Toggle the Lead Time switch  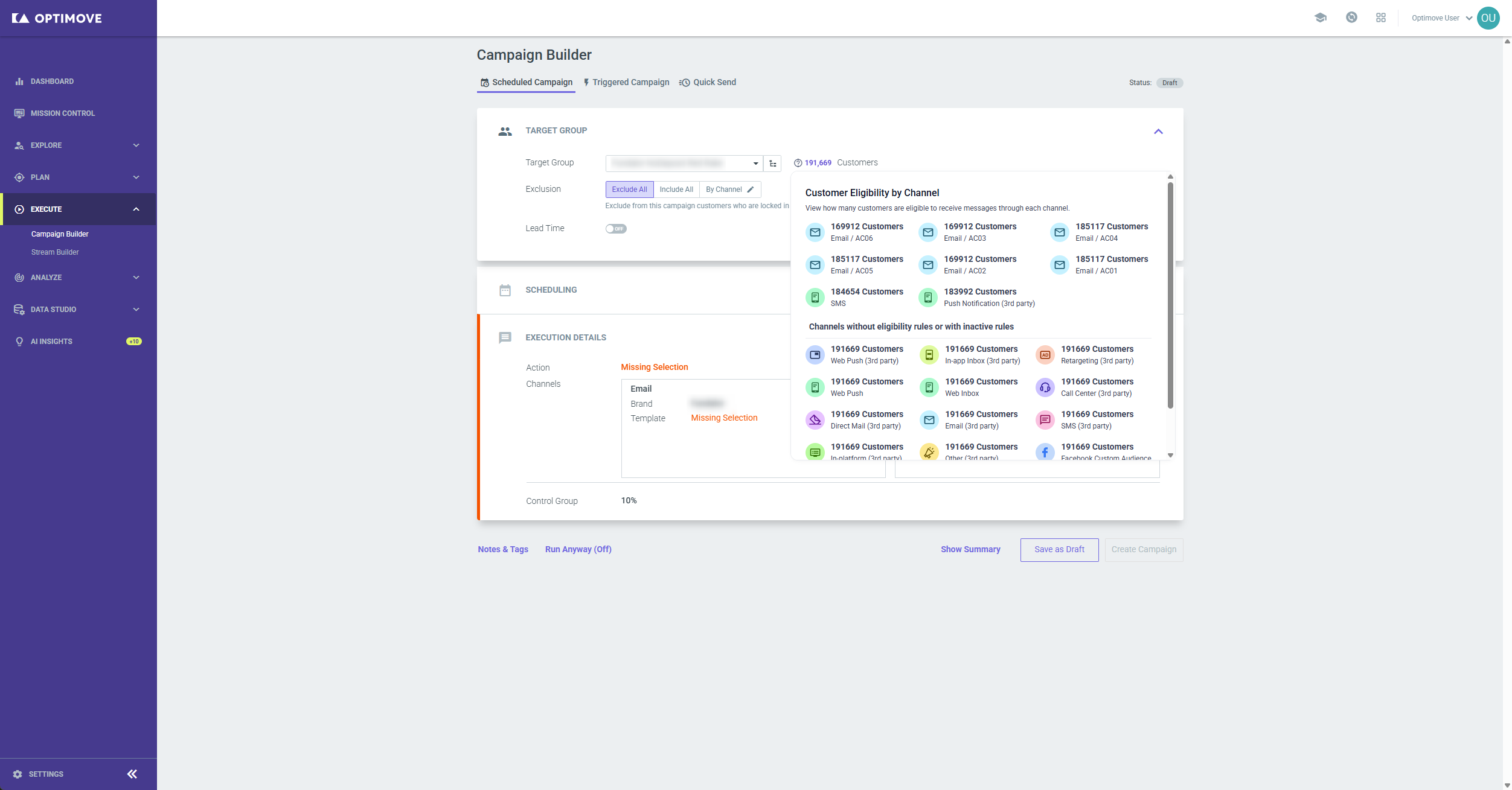[616, 229]
